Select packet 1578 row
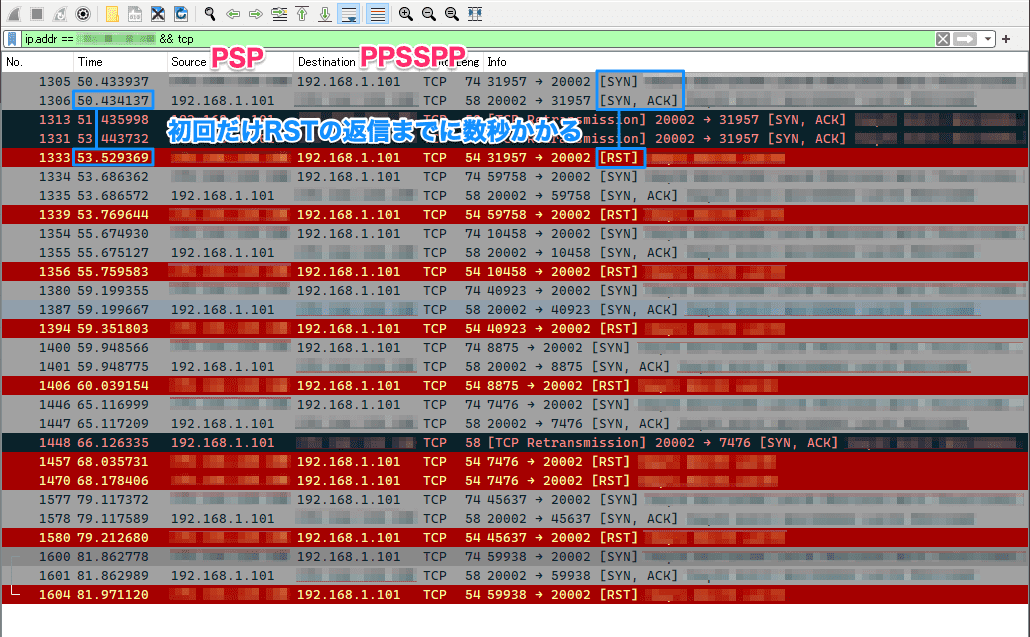The image size is (1030, 637). click(515, 519)
